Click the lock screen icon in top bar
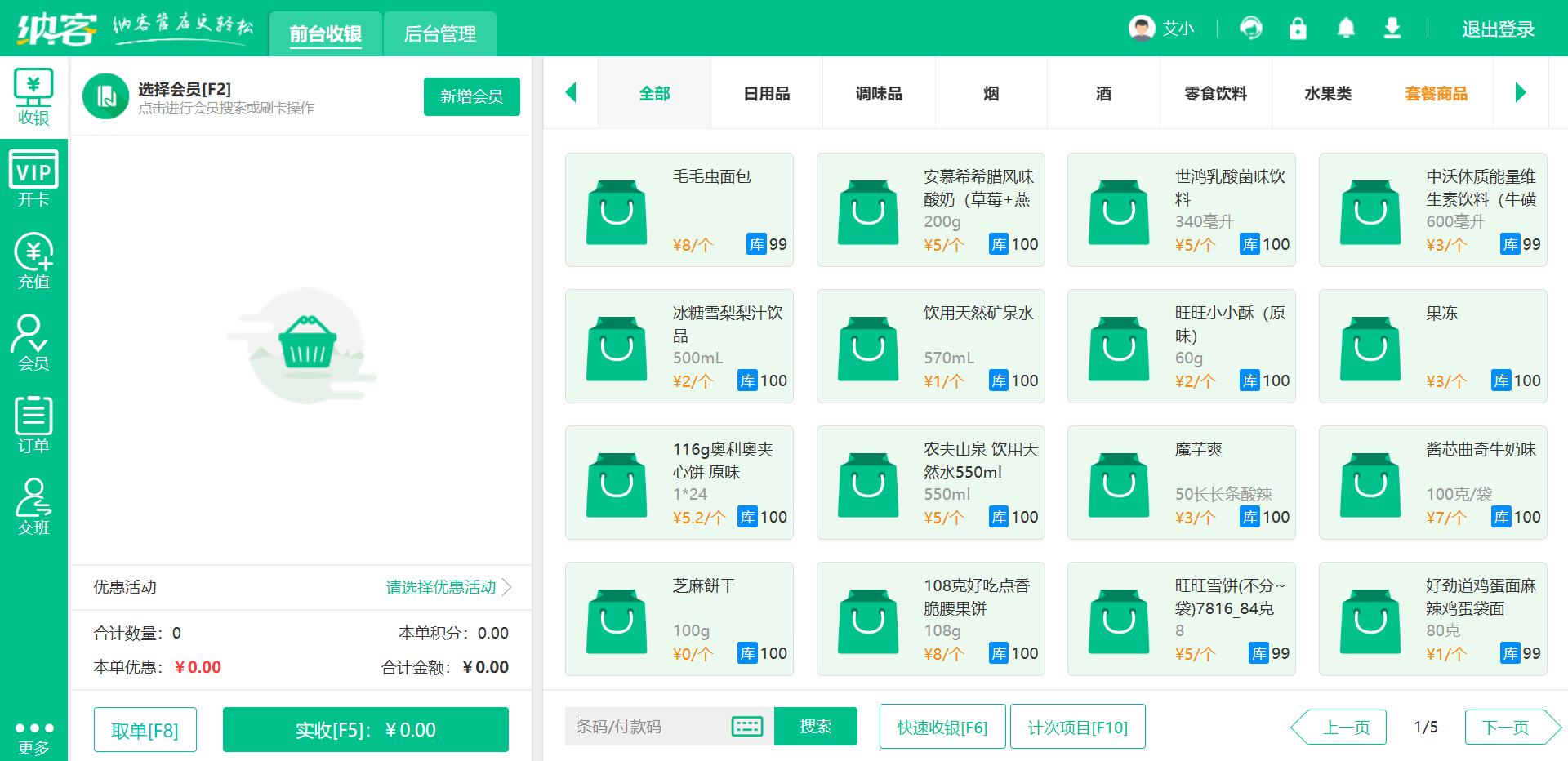The image size is (1568, 761). tap(1297, 28)
